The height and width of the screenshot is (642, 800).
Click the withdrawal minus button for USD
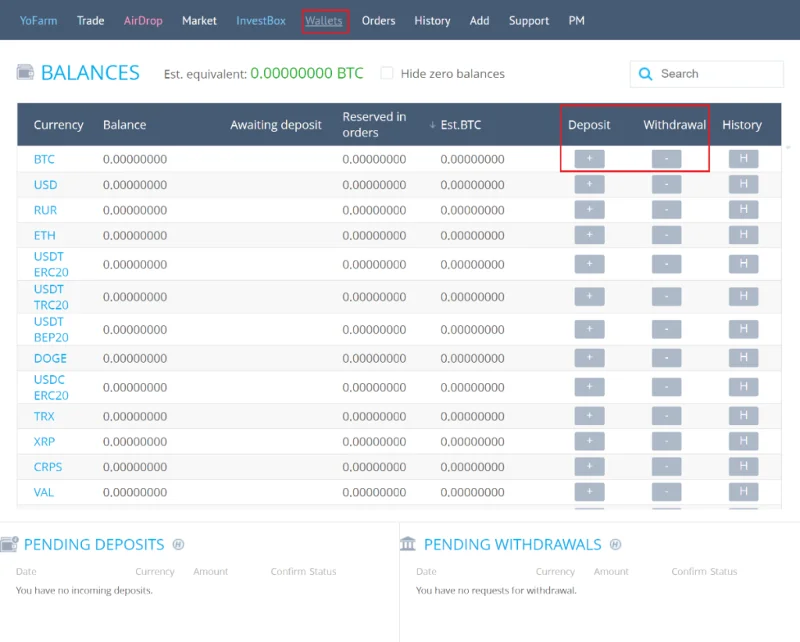click(666, 184)
